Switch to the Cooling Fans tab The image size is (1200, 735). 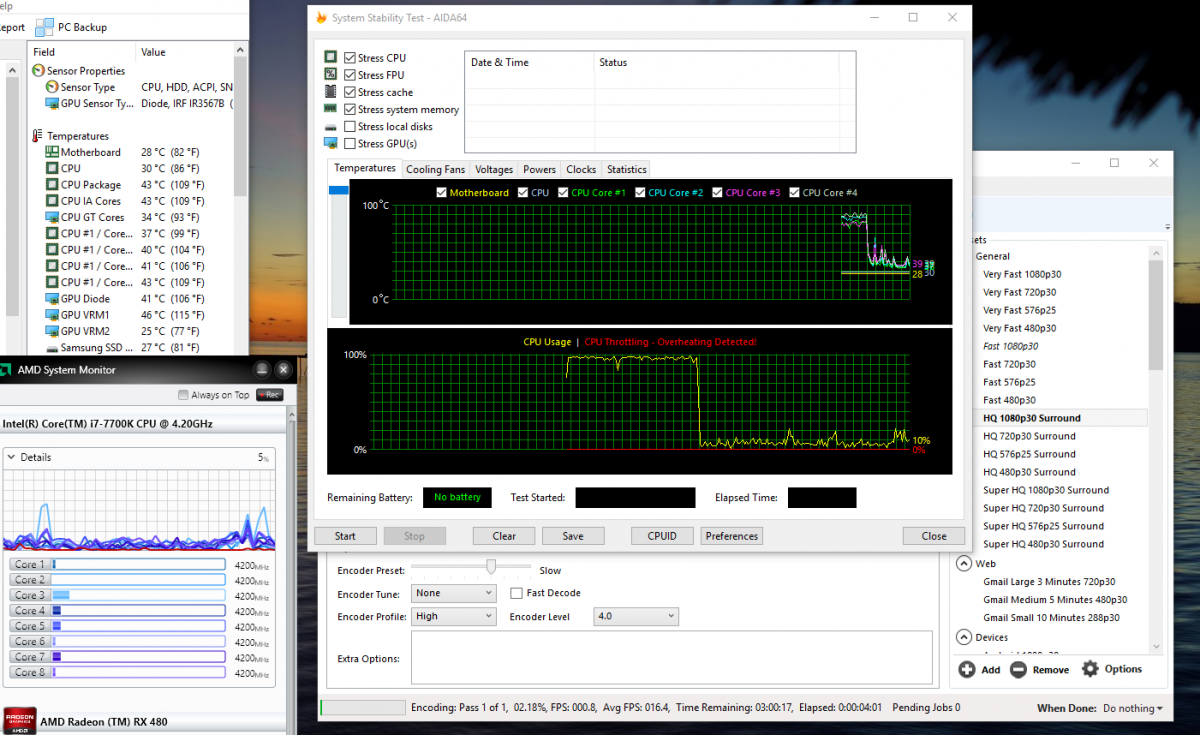[x=435, y=170]
